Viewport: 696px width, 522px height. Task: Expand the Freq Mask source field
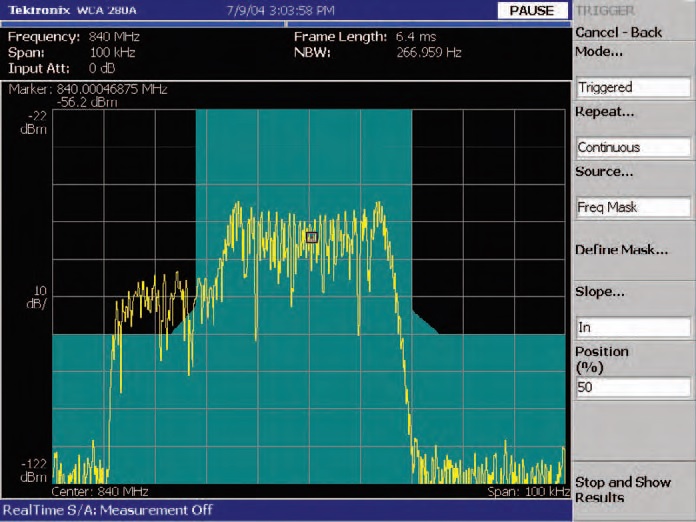click(633, 207)
